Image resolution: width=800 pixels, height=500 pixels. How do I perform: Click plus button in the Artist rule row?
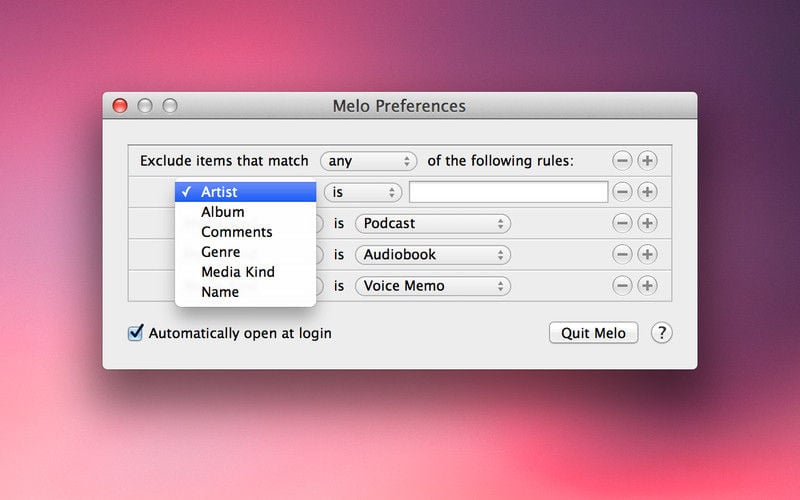(x=647, y=192)
